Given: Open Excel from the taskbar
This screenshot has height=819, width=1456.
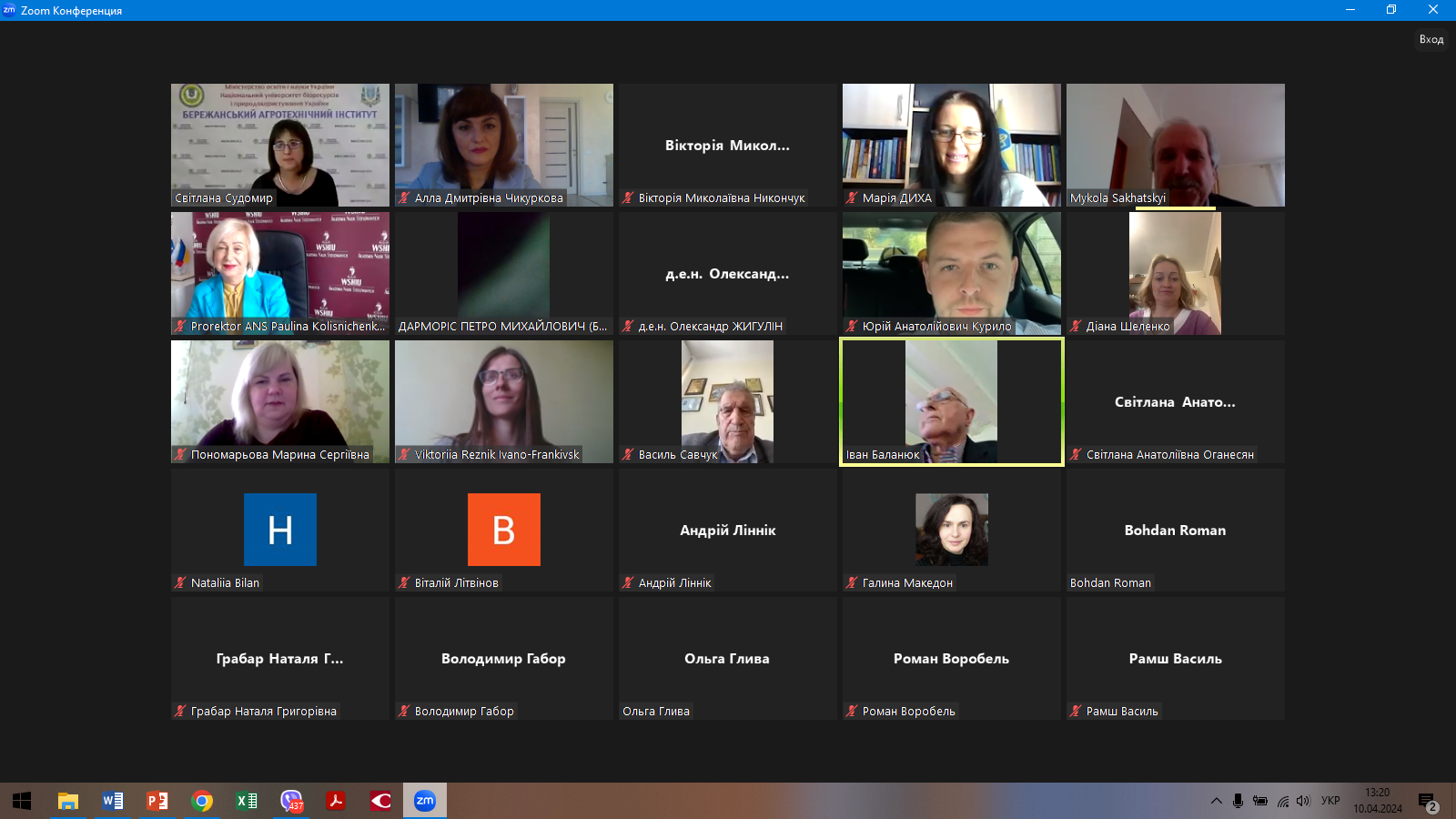Looking at the screenshot, I should point(247,801).
